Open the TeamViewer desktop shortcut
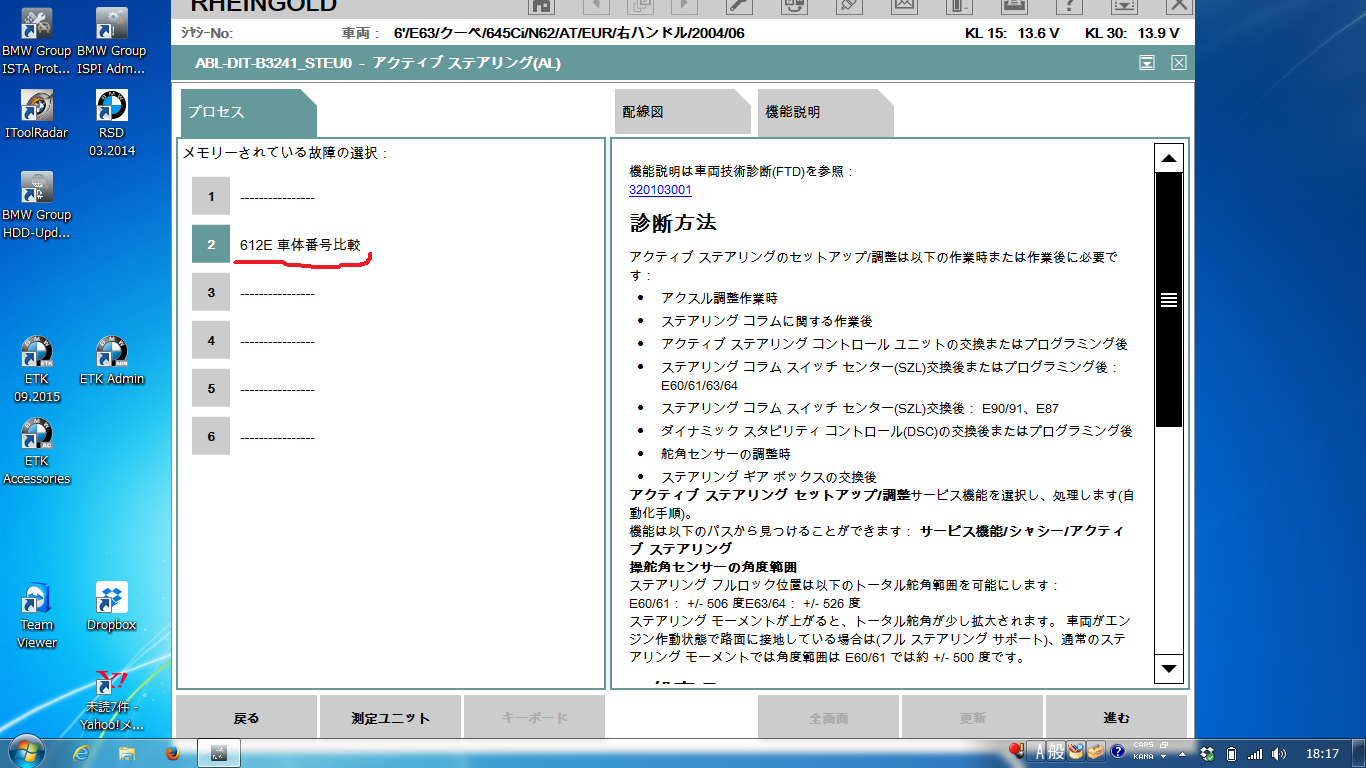Image resolution: width=1366 pixels, height=768 pixels. point(37,615)
